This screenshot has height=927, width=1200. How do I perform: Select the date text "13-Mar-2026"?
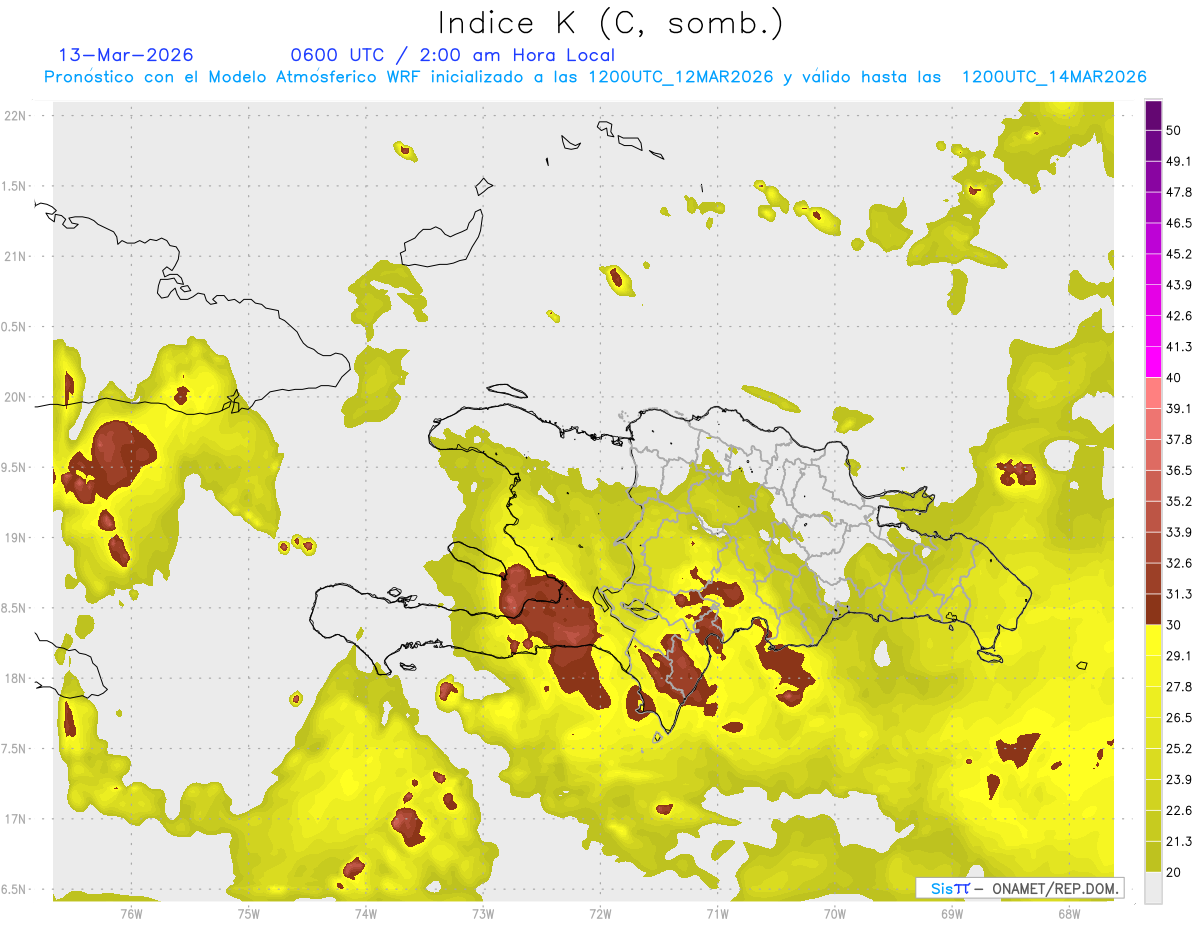pos(126,55)
